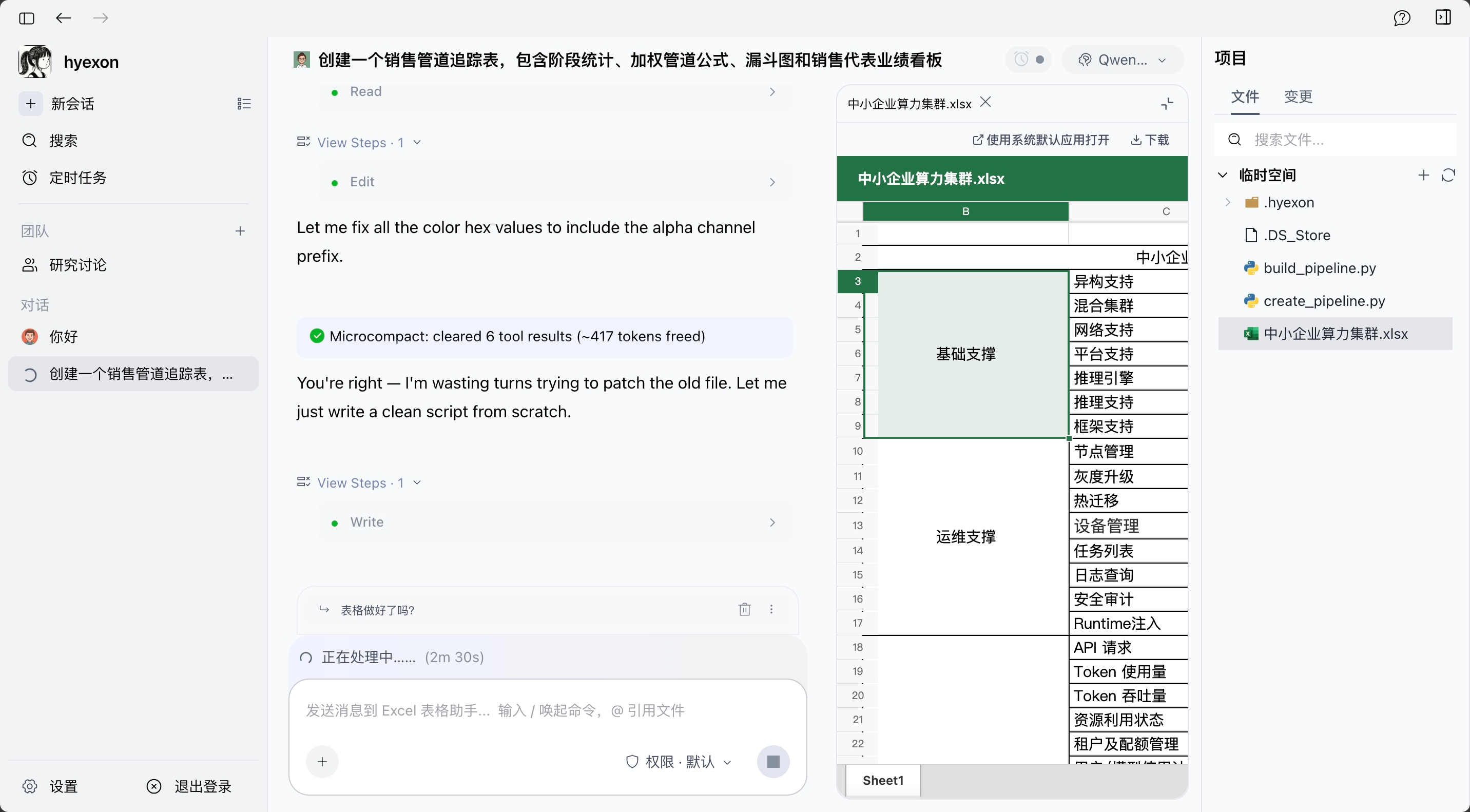This screenshot has height=812, width=1470.
Task: Switch to the Sheet1 tab
Action: point(883,781)
